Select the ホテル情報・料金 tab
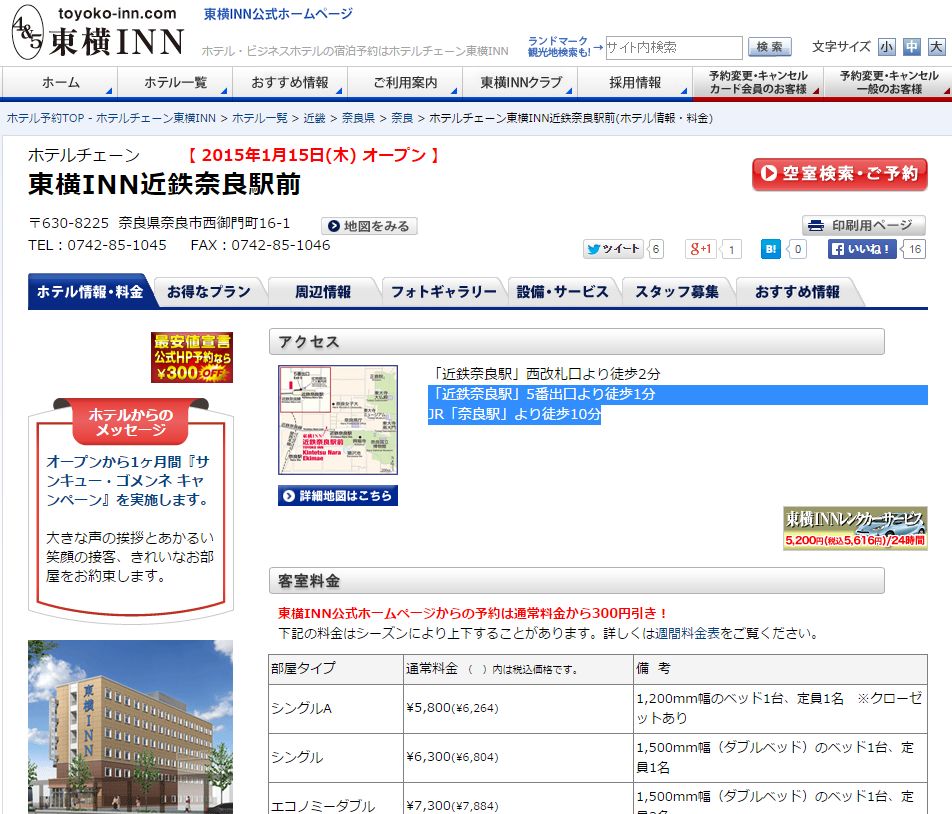 click(90, 292)
